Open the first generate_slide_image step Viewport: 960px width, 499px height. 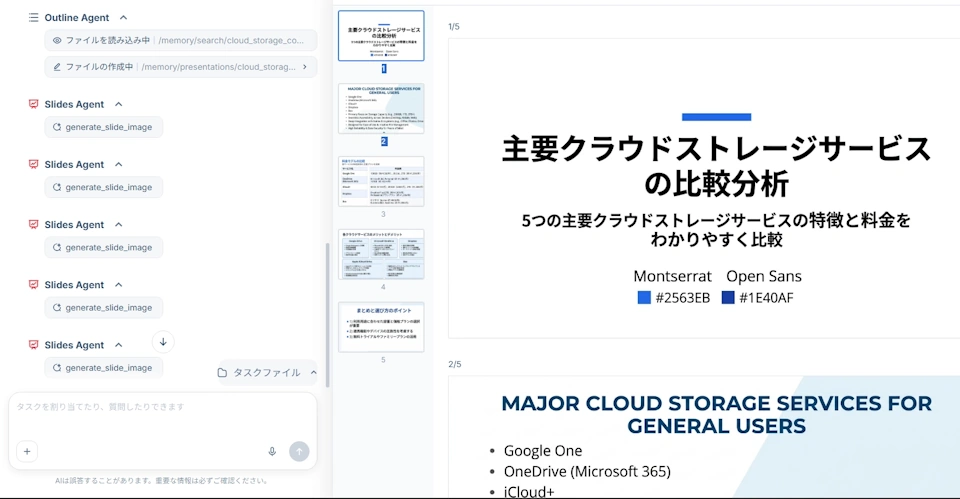(104, 127)
